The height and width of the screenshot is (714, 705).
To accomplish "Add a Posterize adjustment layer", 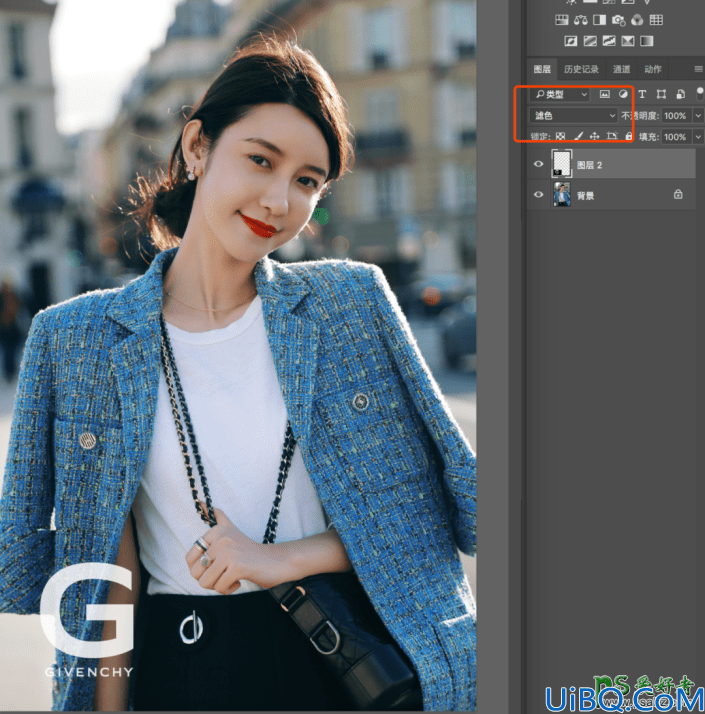I will (590, 41).
